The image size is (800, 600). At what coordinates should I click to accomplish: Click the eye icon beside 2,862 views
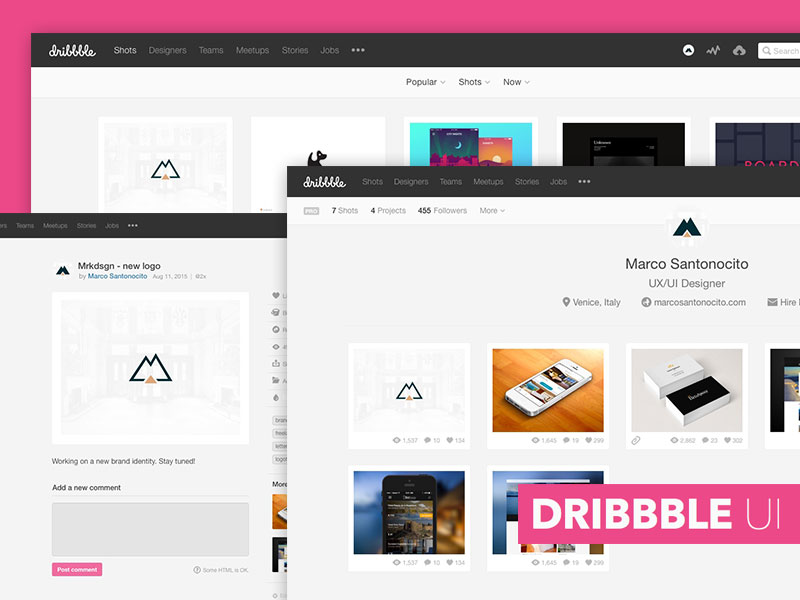coord(674,440)
